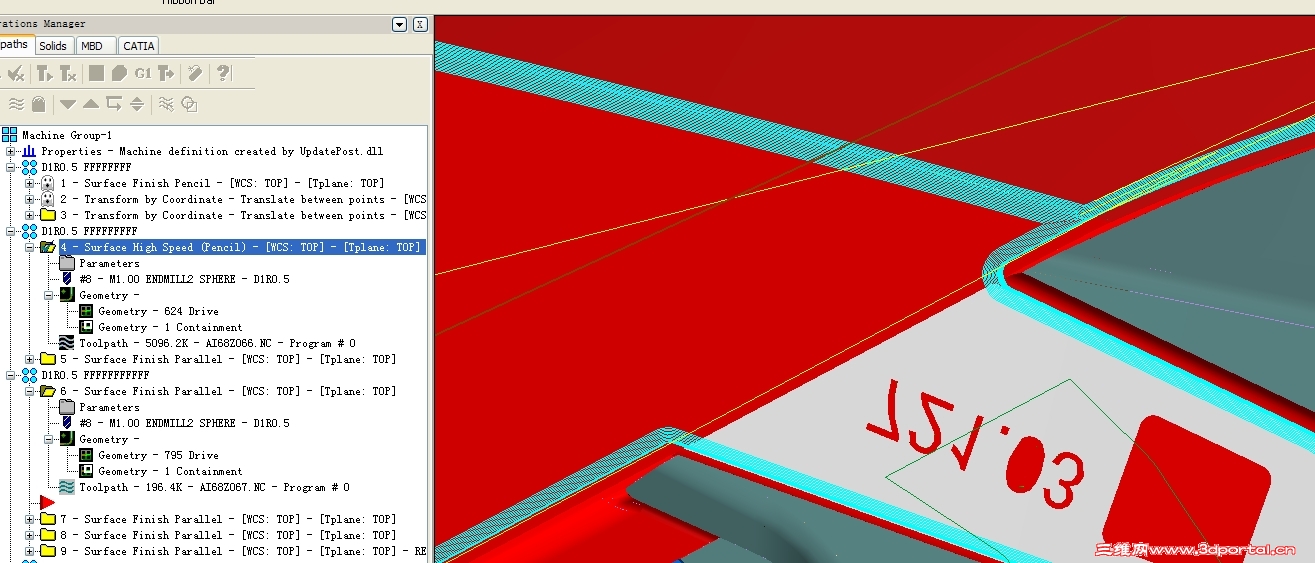This screenshot has height=563, width=1315.
Task: Click the toggle toolpath display waves icon
Action: (16, 103)
